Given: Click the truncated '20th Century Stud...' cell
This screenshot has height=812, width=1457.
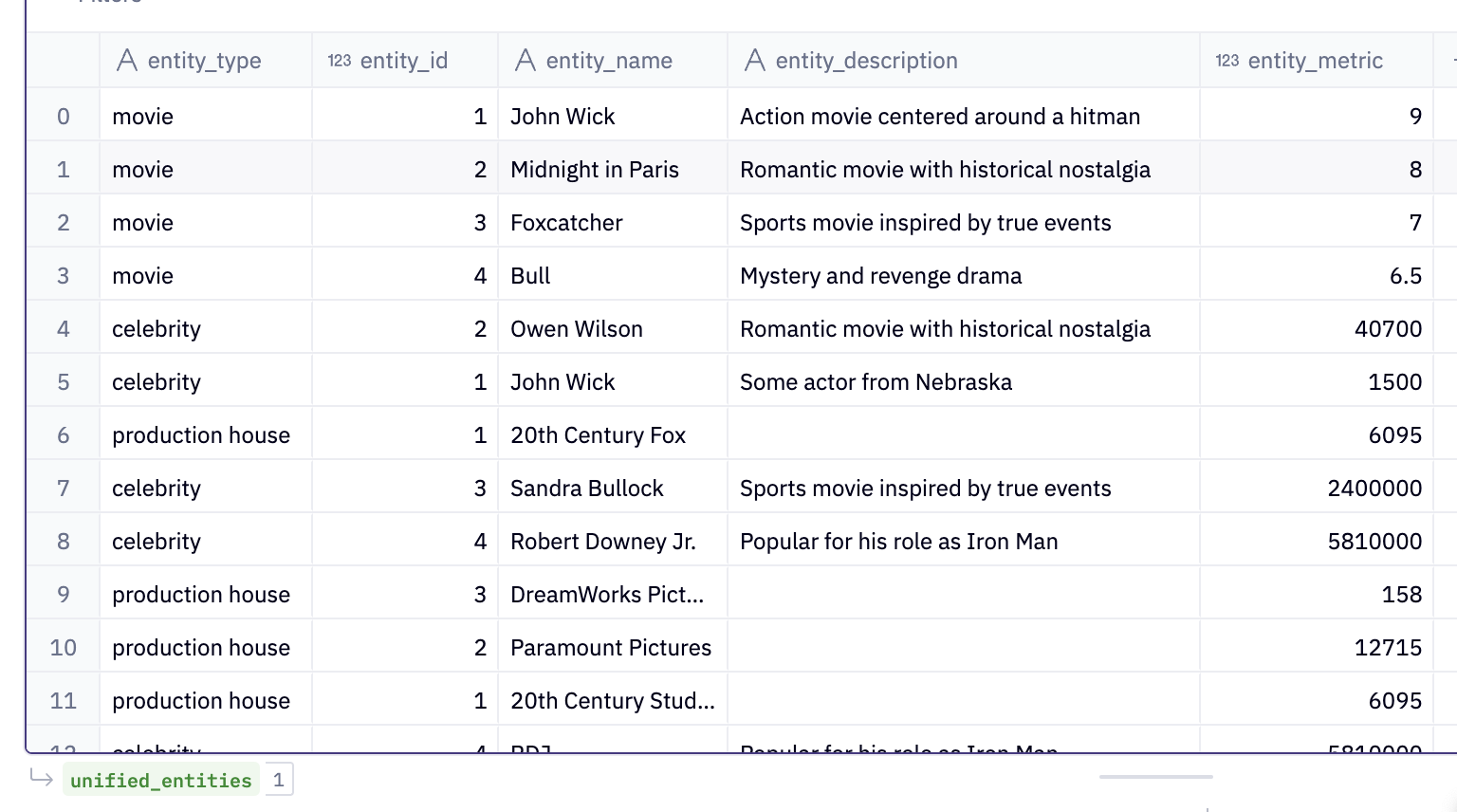Looking at the screenshot, I should click(613, 701).
